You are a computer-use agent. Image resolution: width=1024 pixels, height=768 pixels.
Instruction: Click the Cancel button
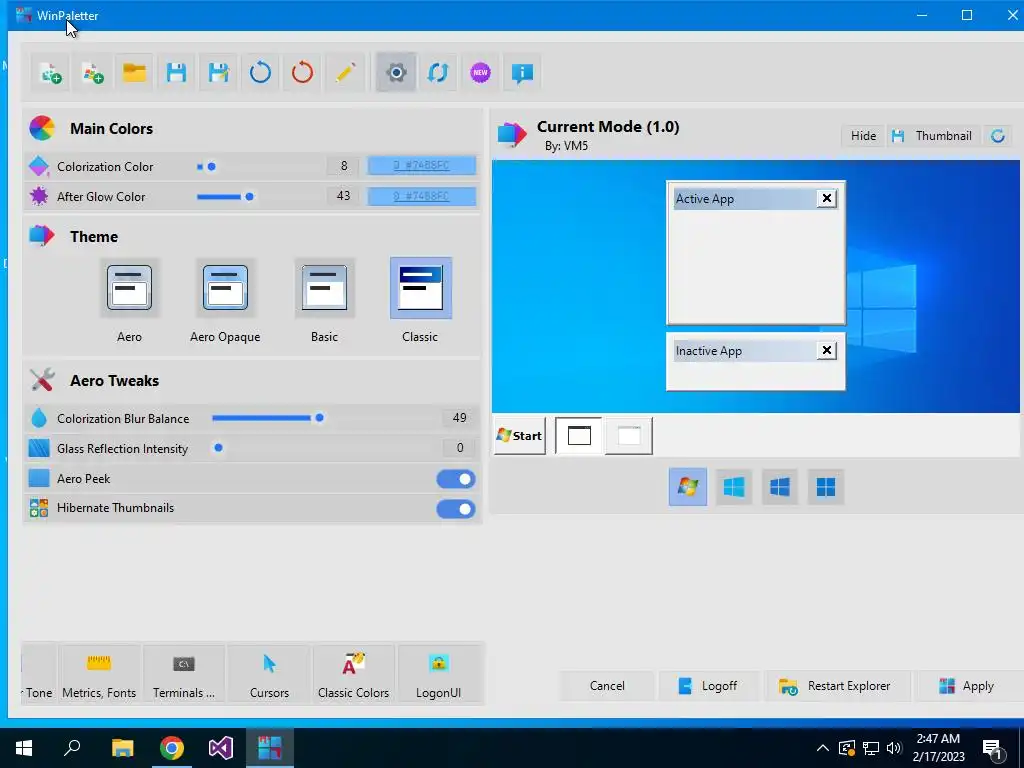[607, 686]
